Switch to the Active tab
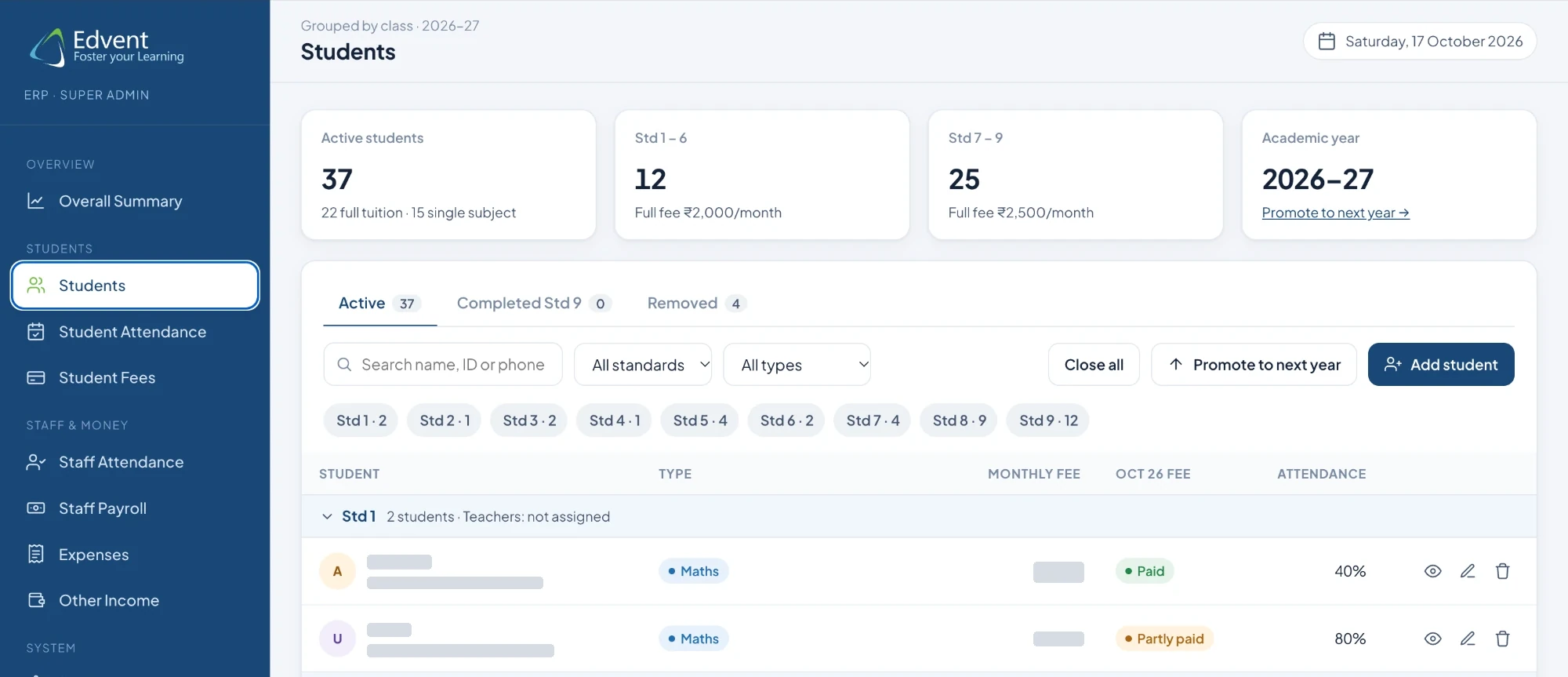The height and width of the screenshot is (677, 1568). click(379, 304)
